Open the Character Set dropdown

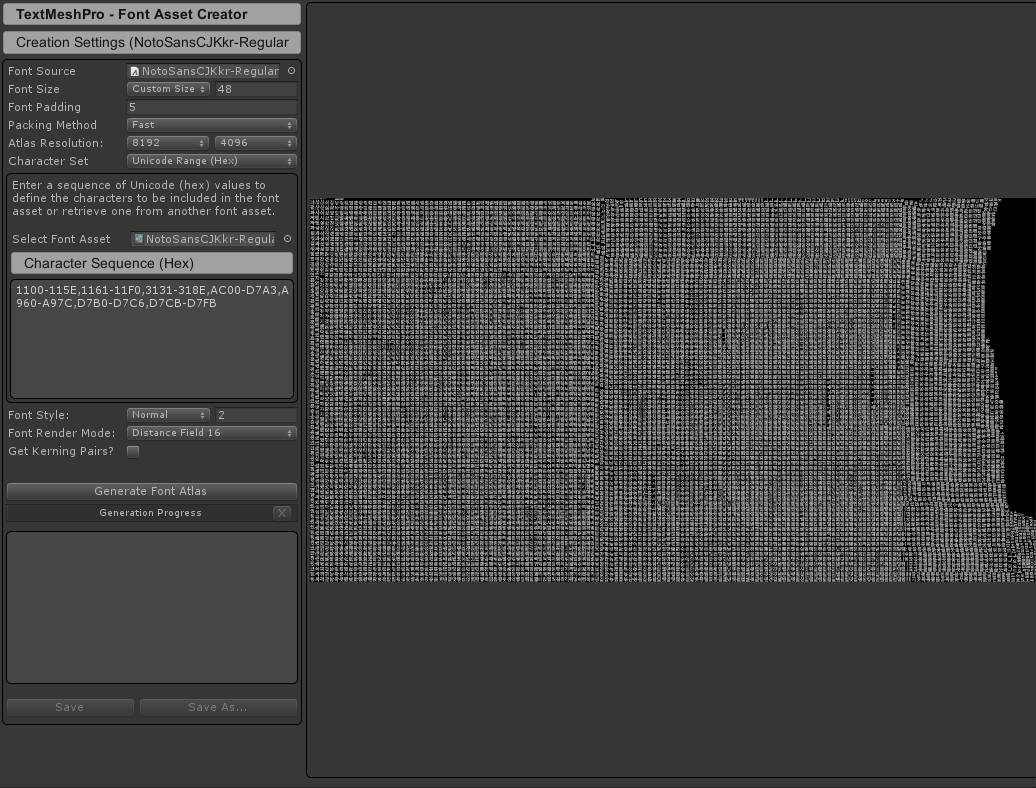click(211, 161)
